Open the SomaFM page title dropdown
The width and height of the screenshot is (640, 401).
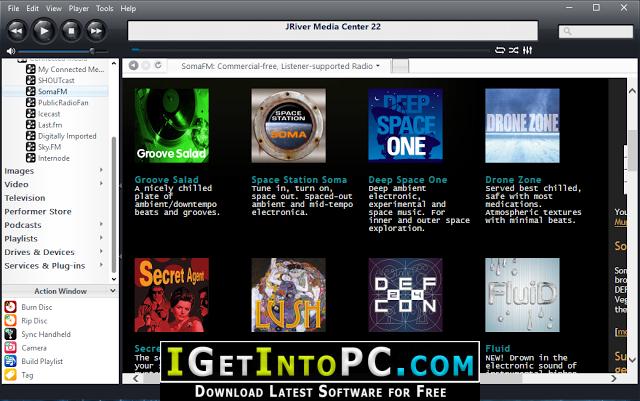(280, 66)
